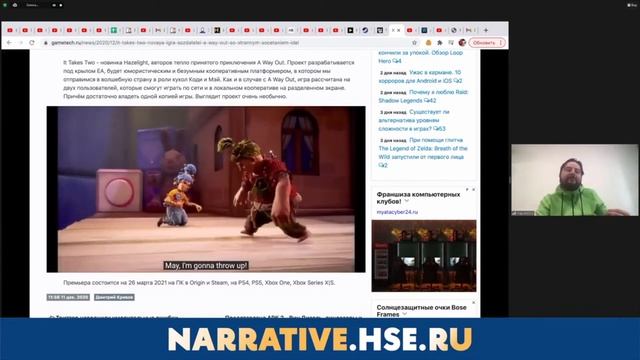Click the orange extension icon in toolbar

tap(428, 42)
